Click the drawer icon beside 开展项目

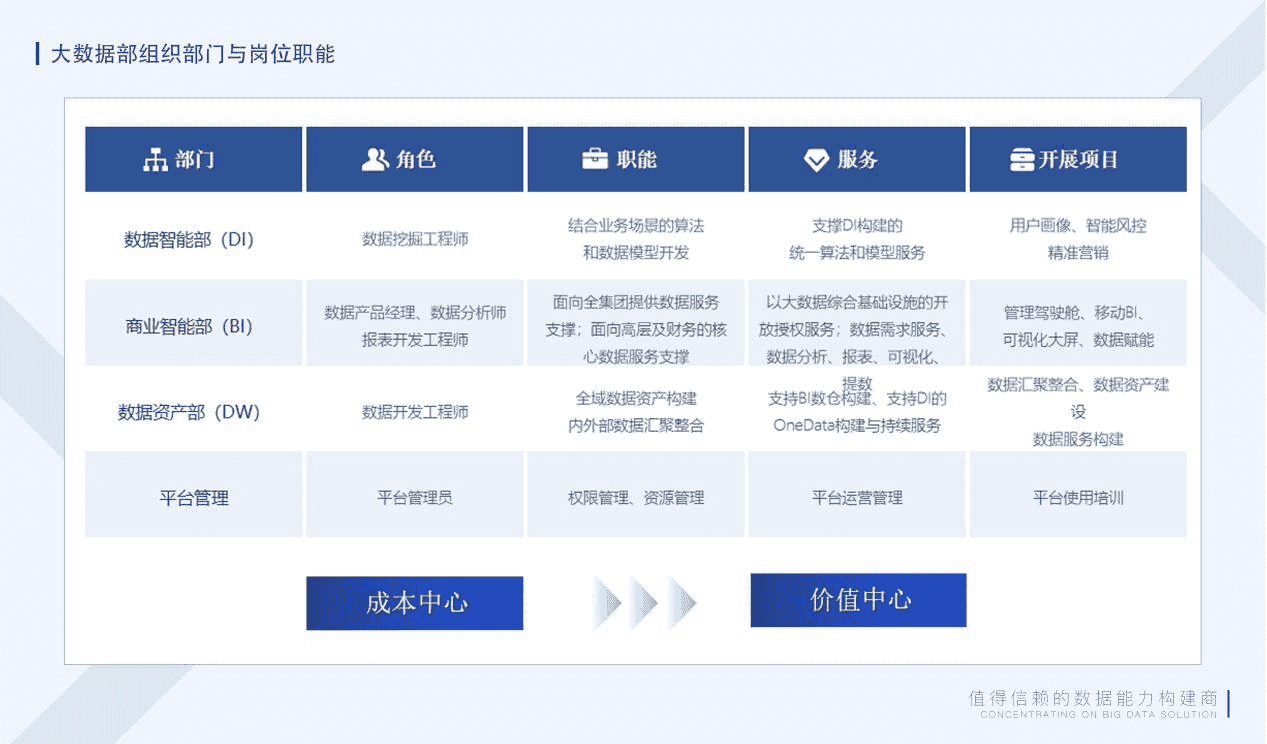pyautogui.click(x=1022, y=160)
